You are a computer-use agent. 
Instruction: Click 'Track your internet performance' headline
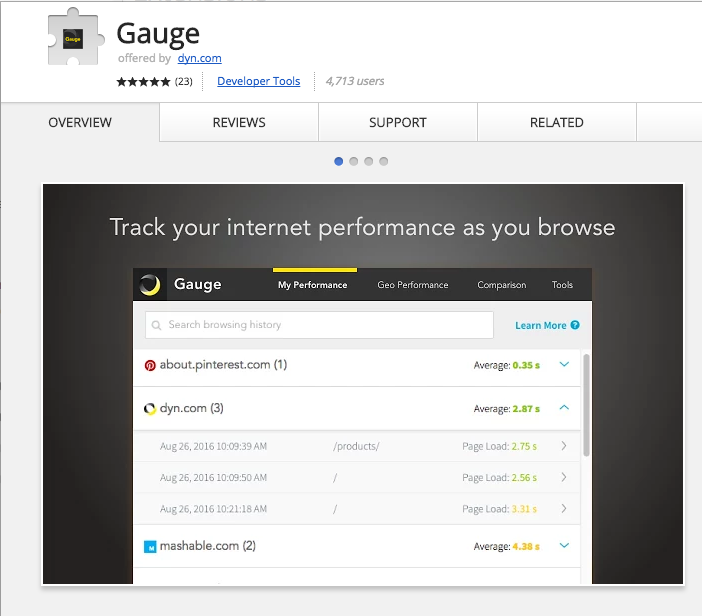[362, 227]
